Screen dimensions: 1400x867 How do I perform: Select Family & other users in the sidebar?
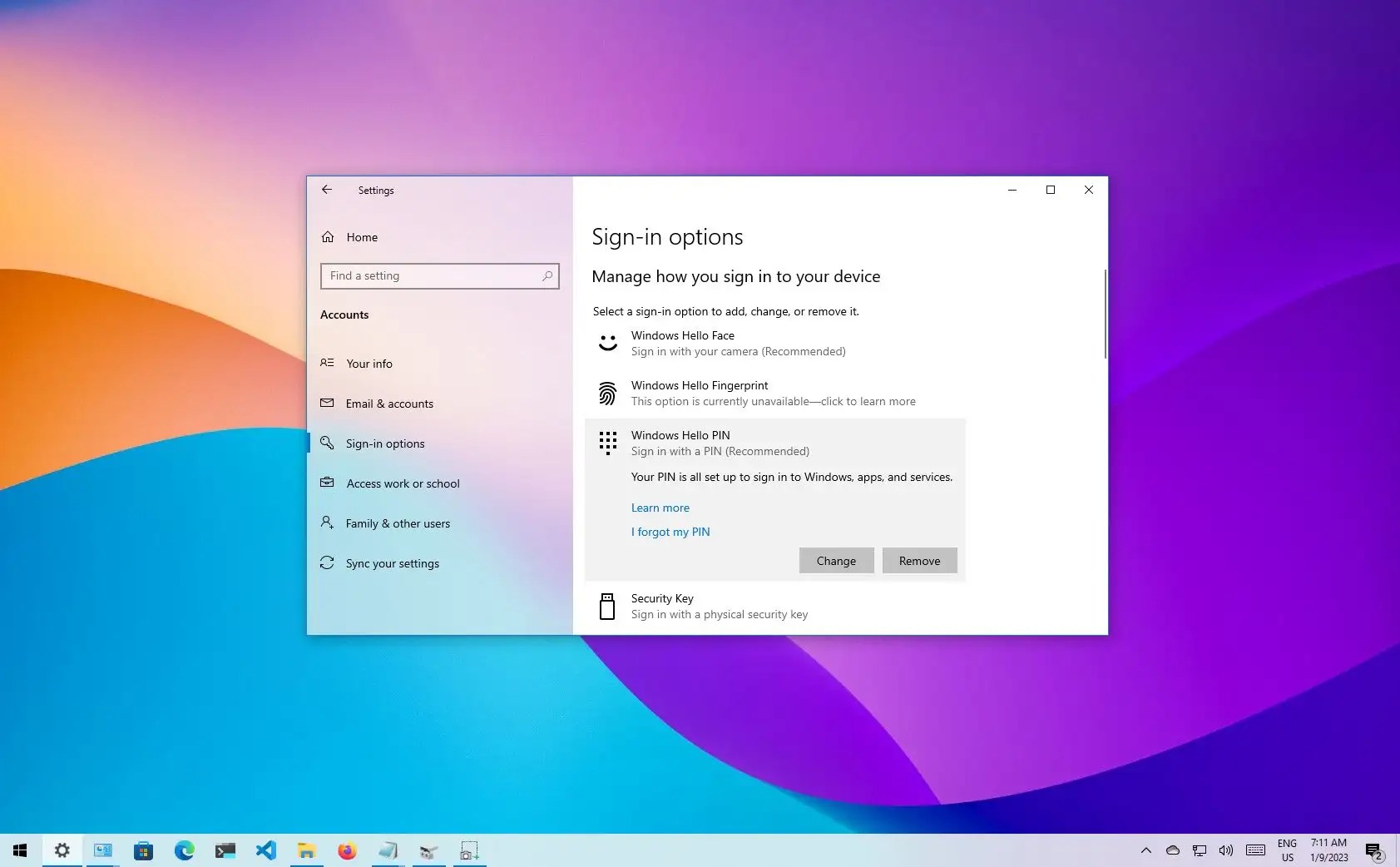point(398,523)
